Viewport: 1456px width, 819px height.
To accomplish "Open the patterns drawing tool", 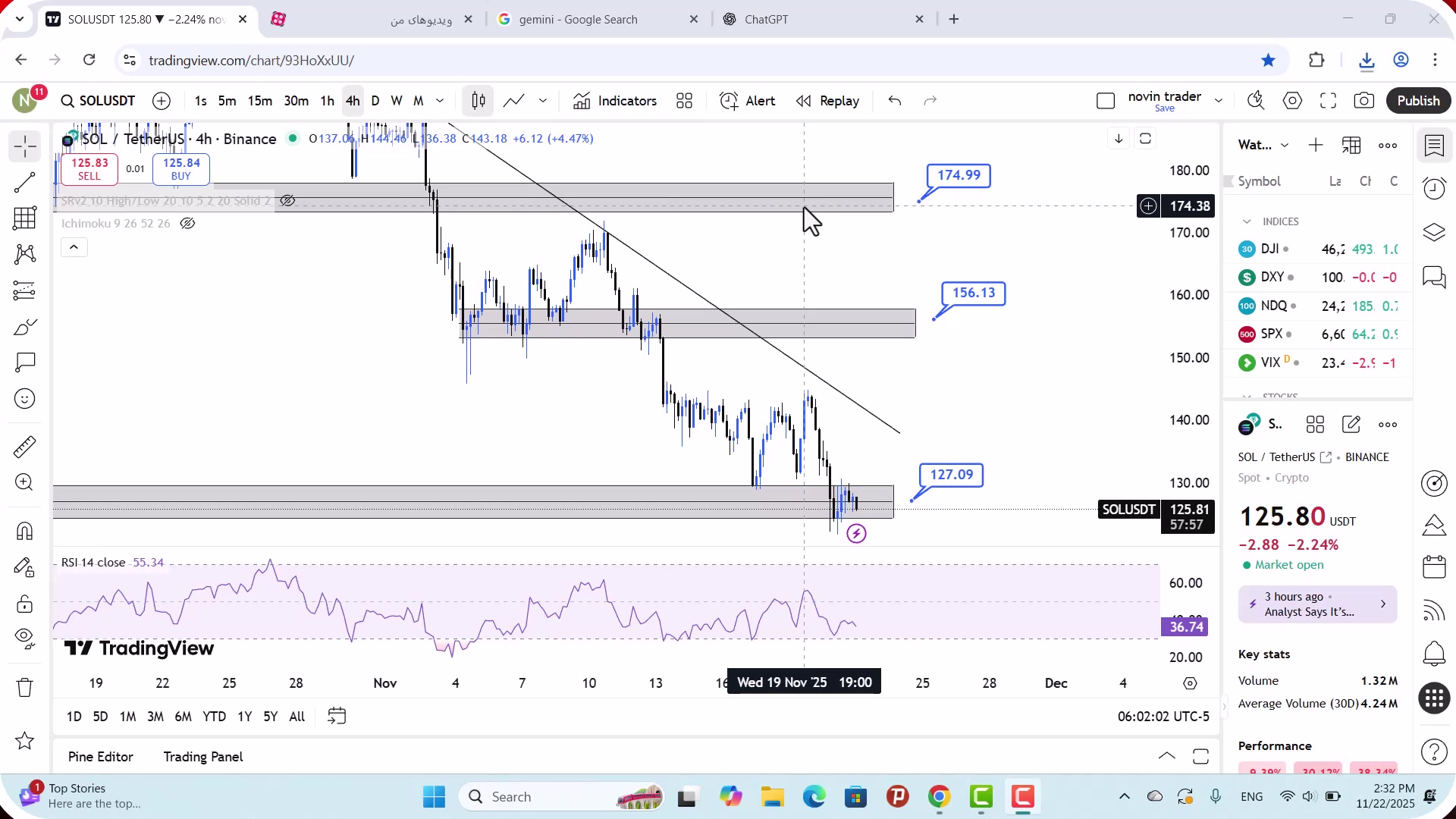I will 24,254.
